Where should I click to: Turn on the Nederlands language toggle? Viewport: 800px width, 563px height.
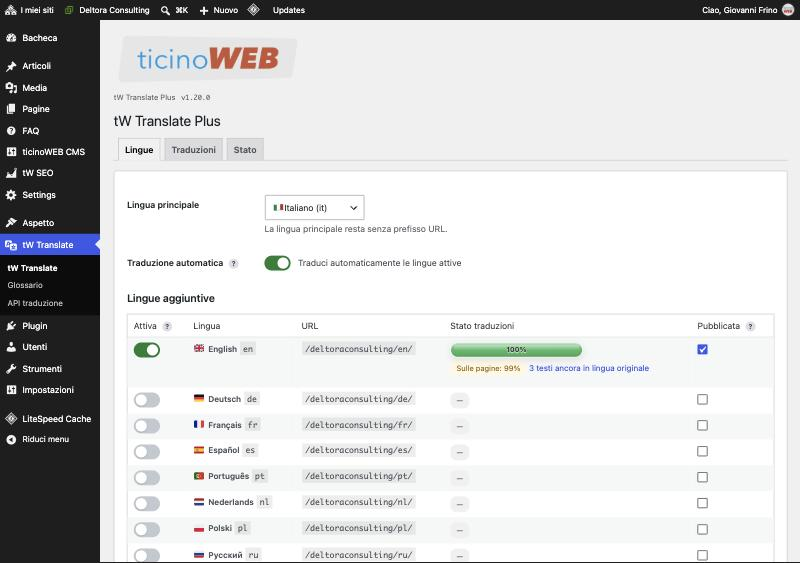(147, 504)
